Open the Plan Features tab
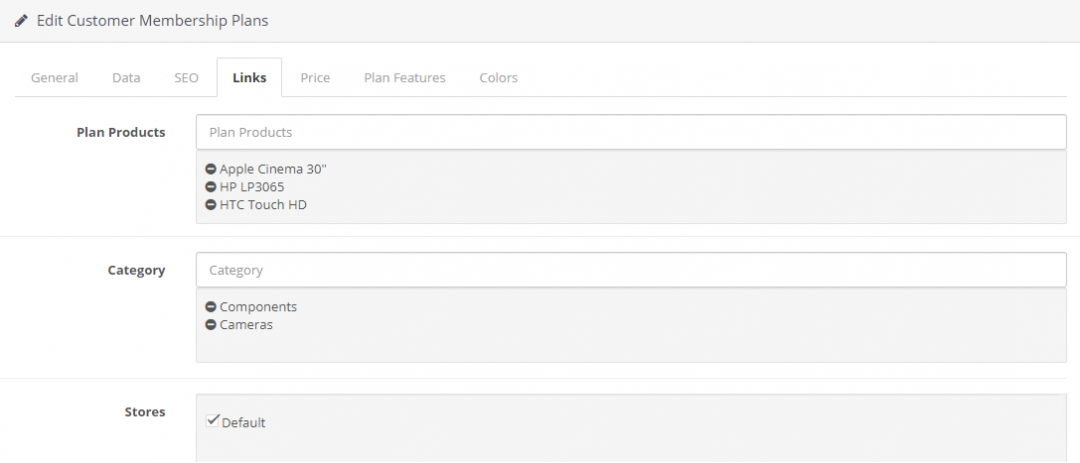The image size is (1080, 463). click(404, 77)
